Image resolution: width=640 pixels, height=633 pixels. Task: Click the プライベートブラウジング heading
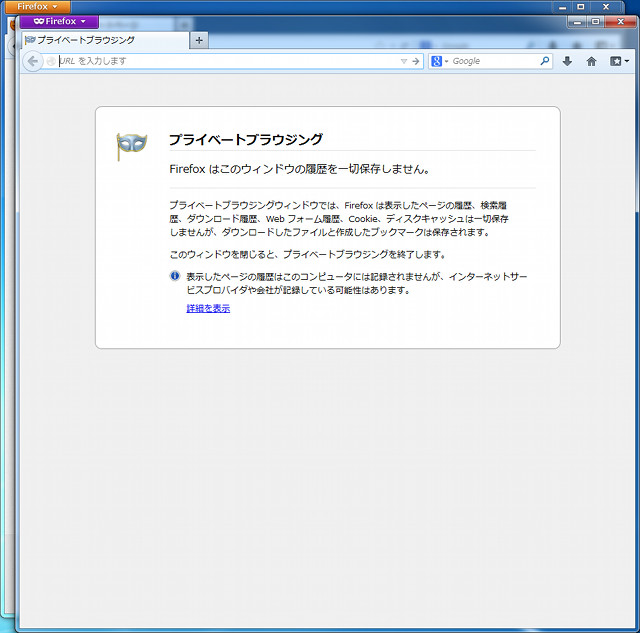246,139
